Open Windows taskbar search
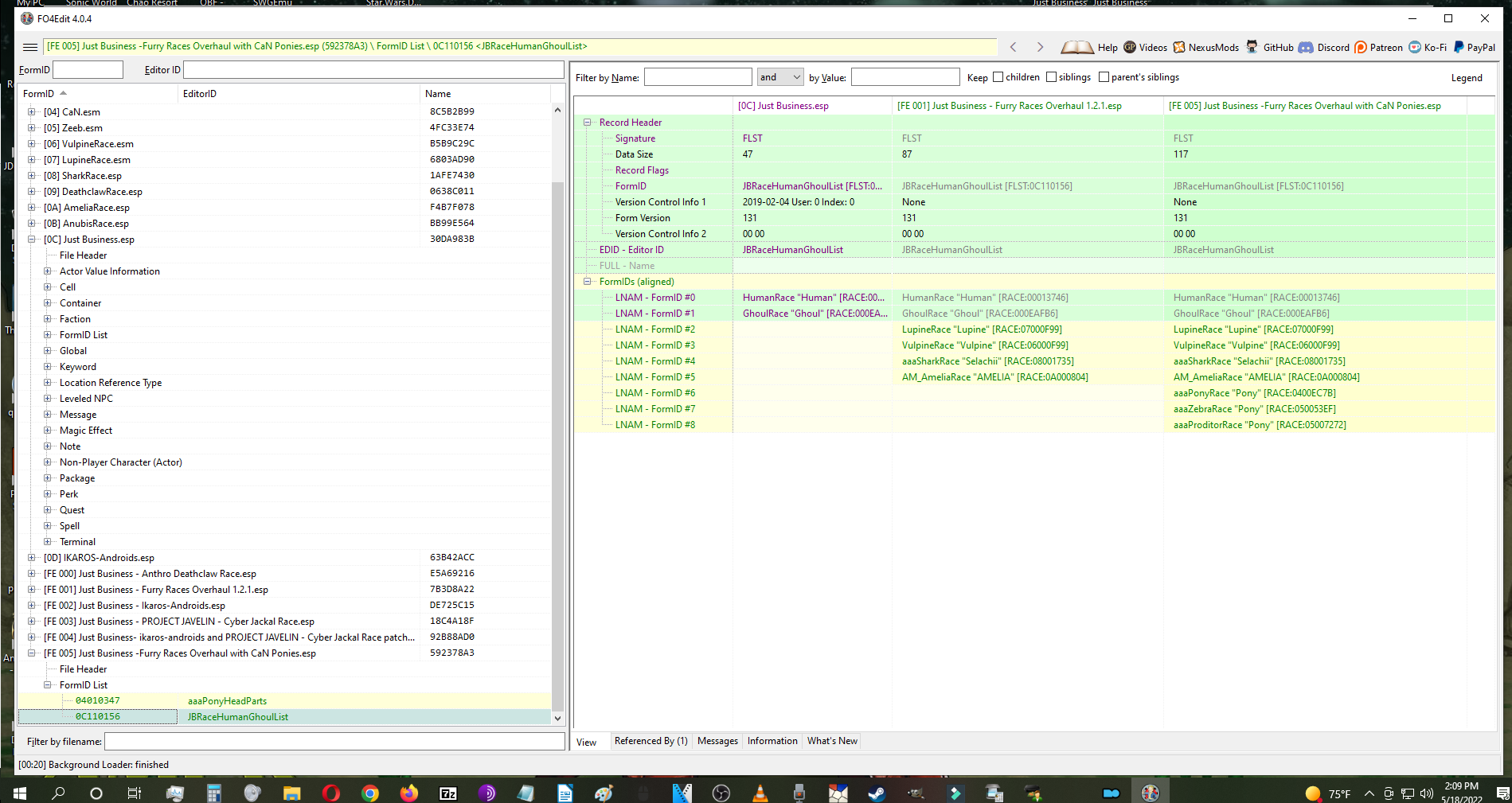The width and height of the screenshot is (1512, 803). pos(58,793)
